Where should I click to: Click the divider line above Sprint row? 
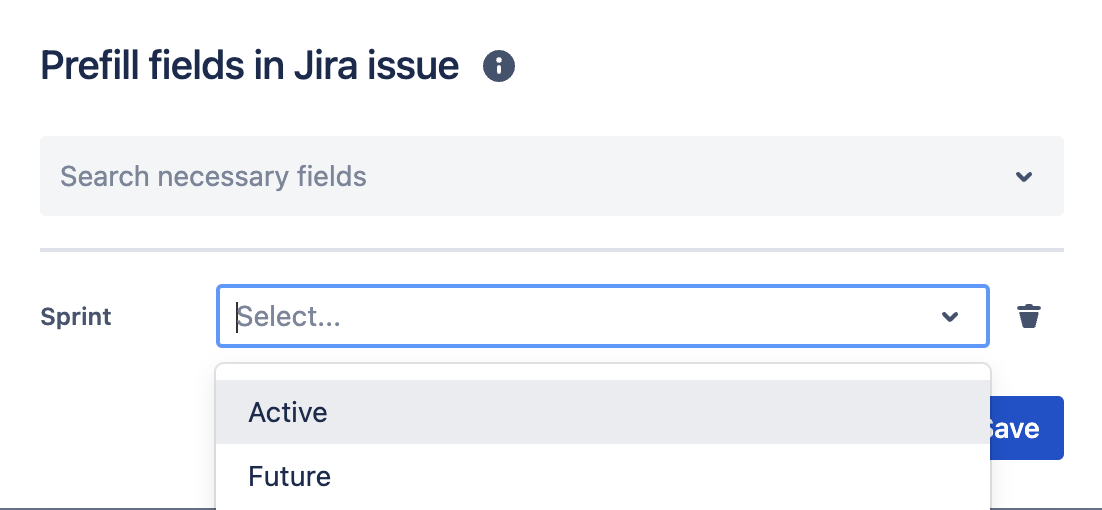click(x=551, y=249)
